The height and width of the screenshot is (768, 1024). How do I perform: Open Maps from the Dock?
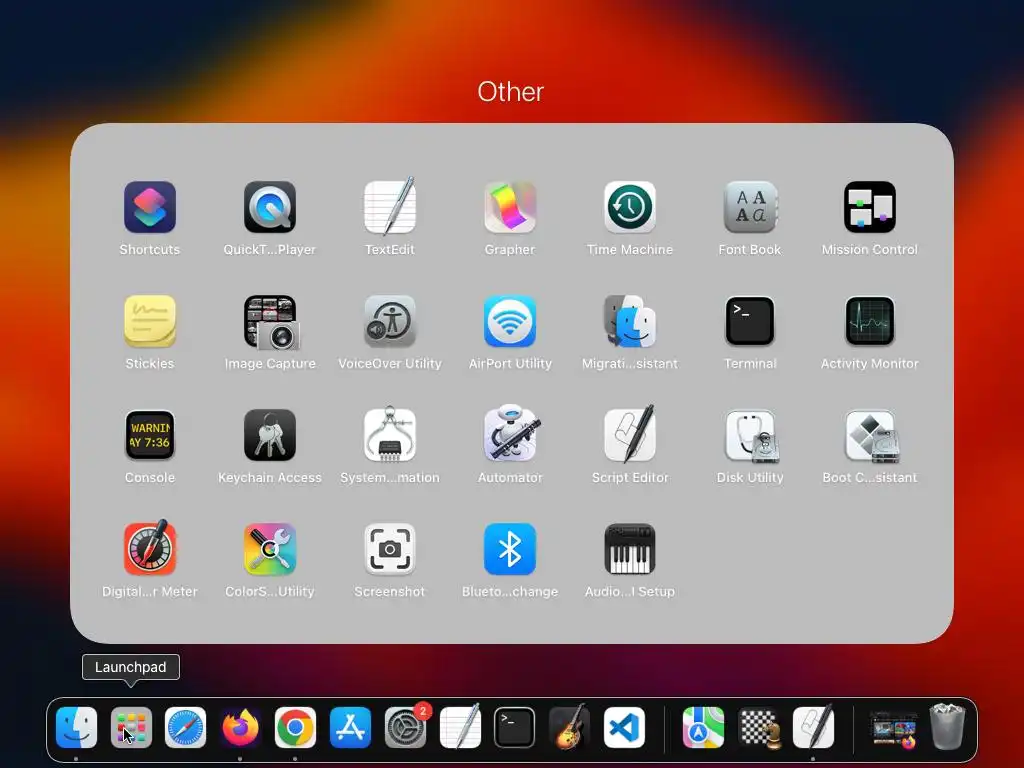pyautogui.click(x=703, y=727)
